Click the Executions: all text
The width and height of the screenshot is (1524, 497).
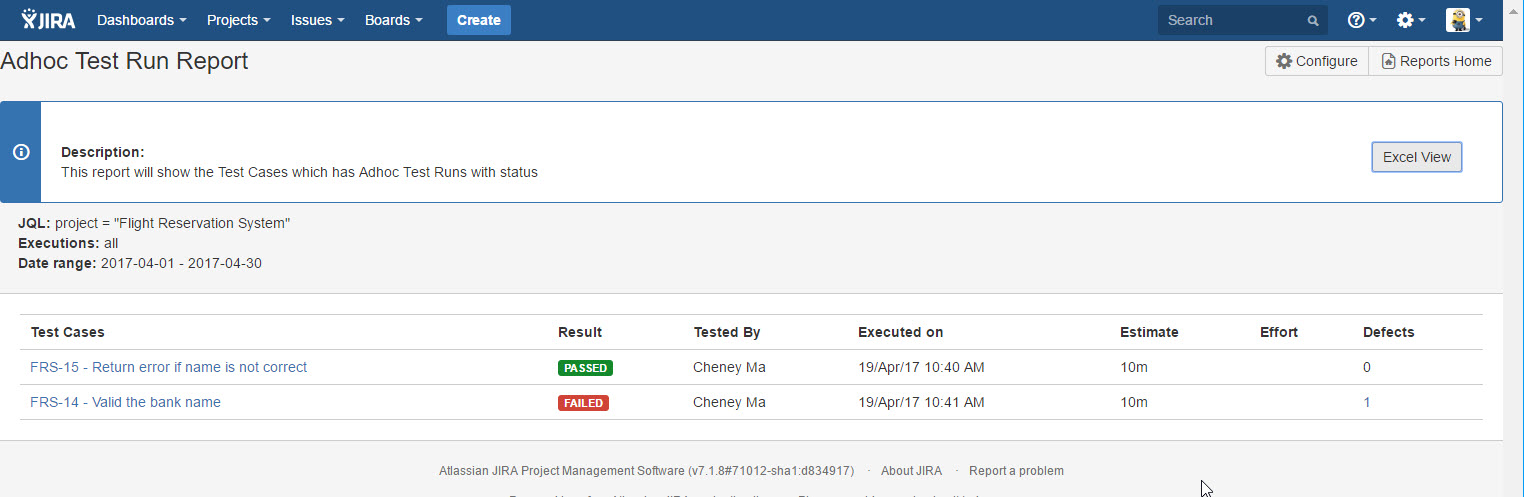pyautogui.click(x=68, y=243)
